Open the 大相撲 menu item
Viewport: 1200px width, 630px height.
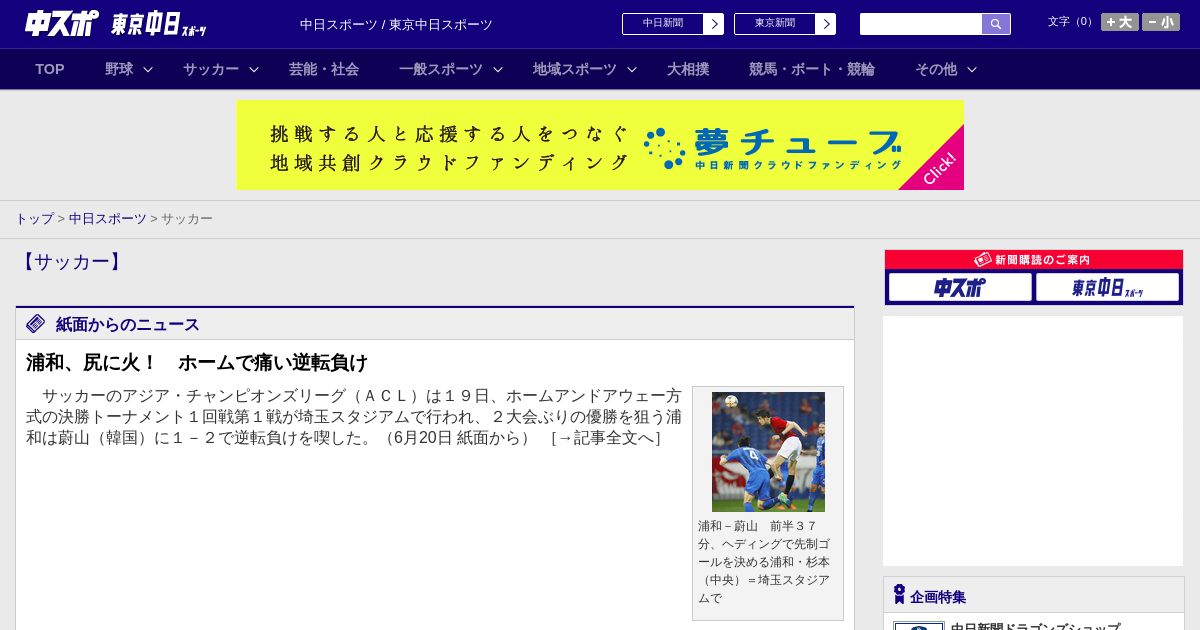pyautogui.click(x=688, y=69)
